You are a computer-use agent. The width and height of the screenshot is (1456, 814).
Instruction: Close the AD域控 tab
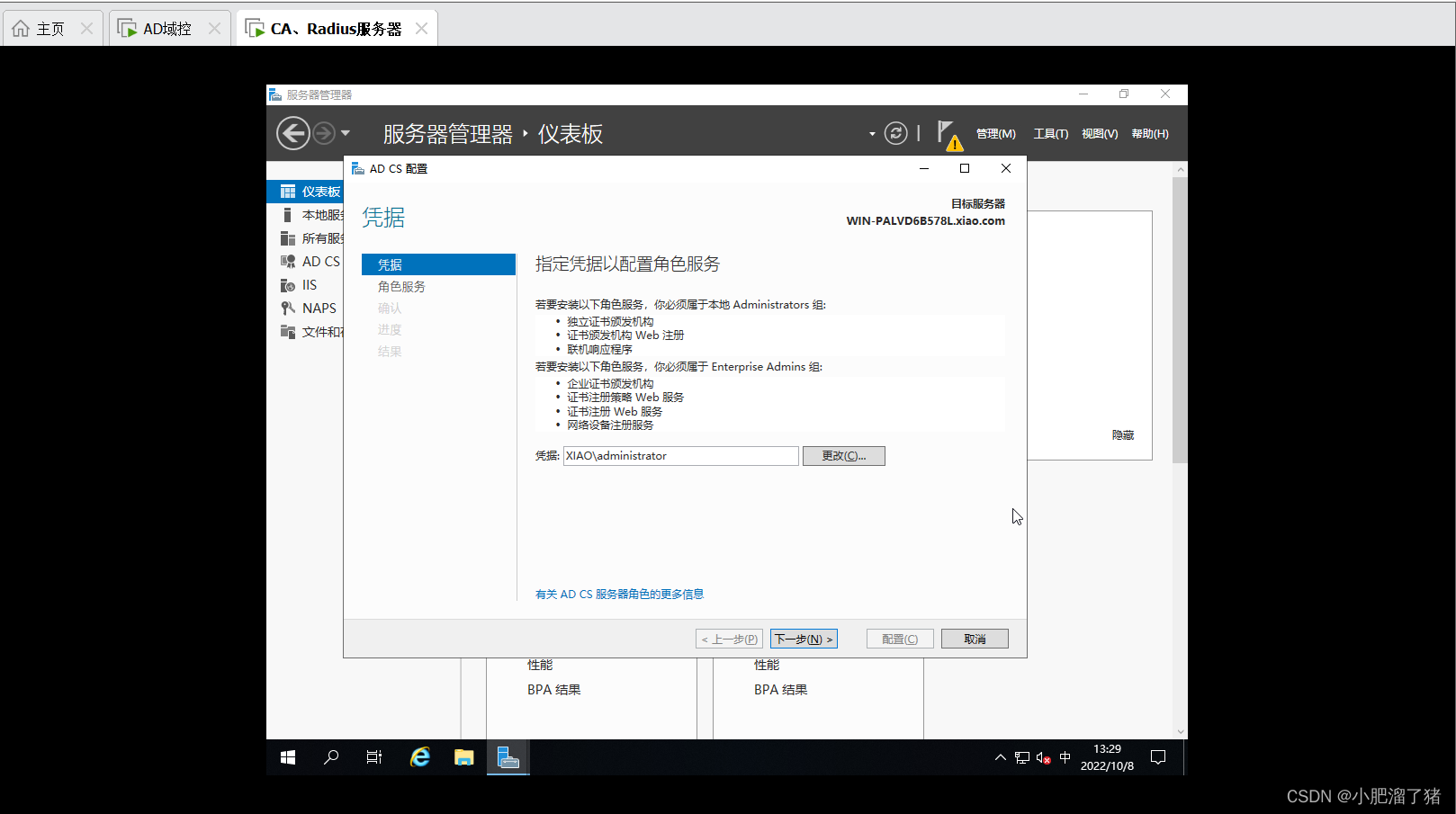pyautogui.click(x=214, y=29)
